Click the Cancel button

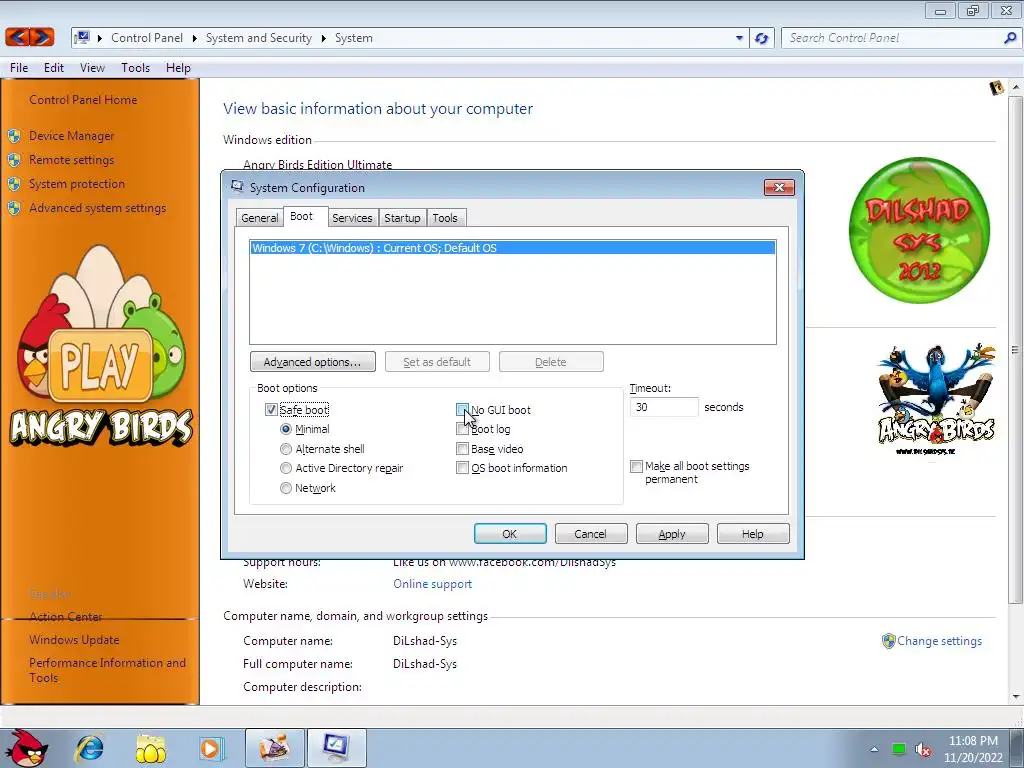pyautogui.click(x=590, y=534)
